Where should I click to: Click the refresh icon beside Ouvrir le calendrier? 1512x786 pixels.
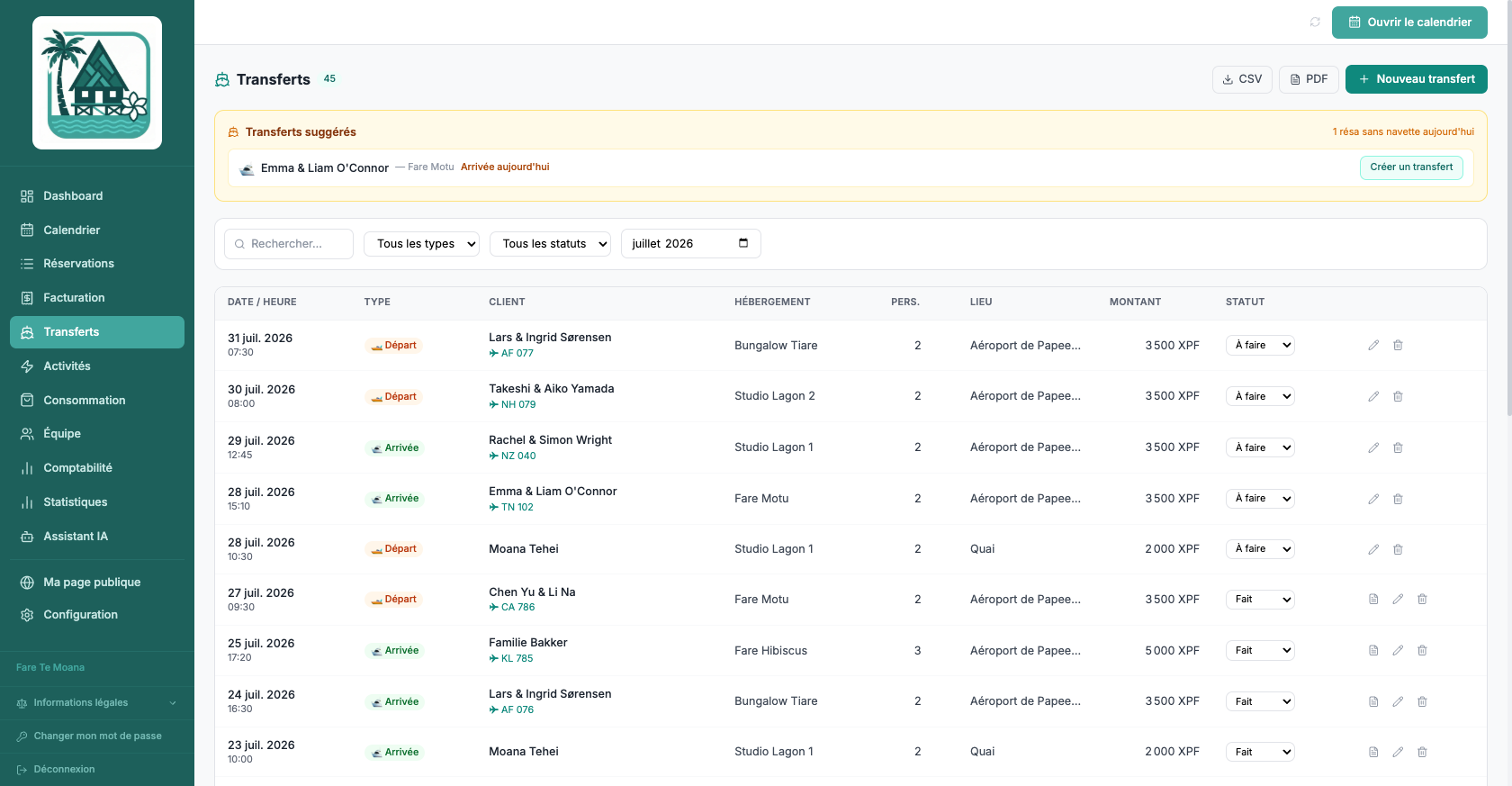click(1315, 23)
